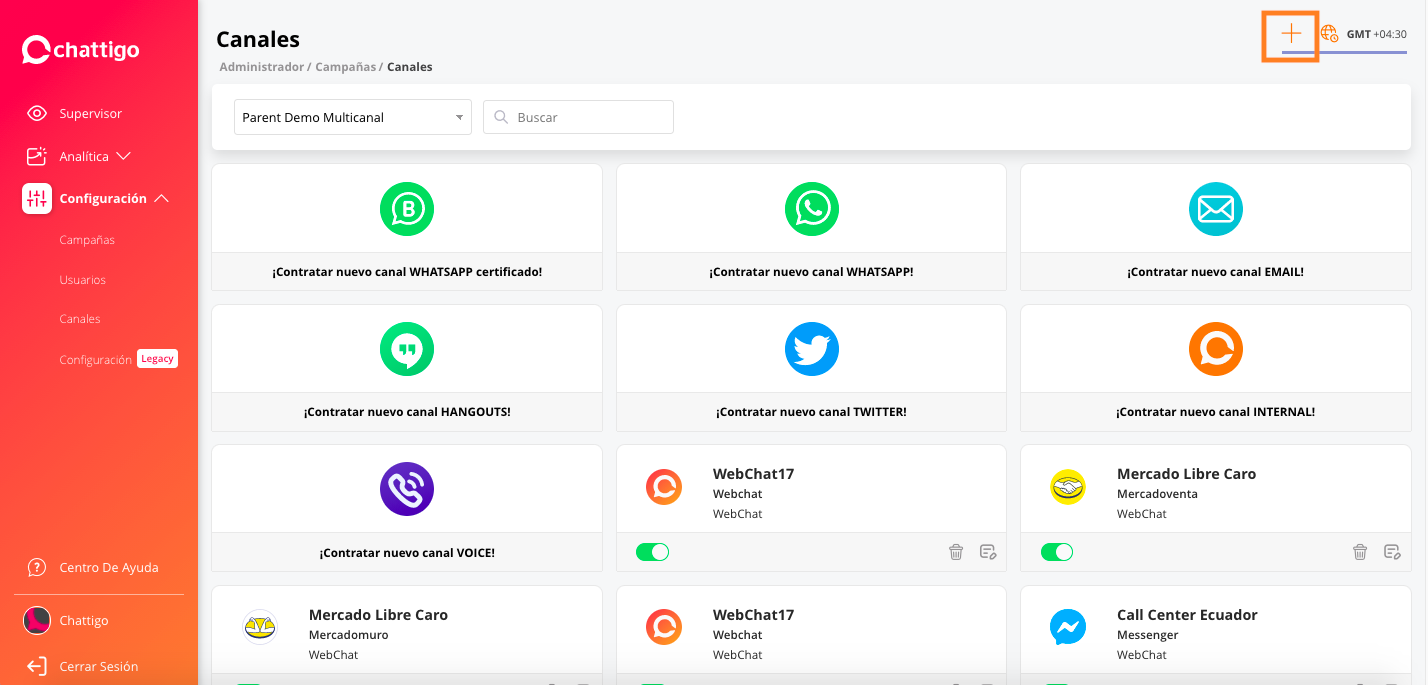Go to Campañas in the sidebar
The width and height of the screenshot is (1428, 685).
click(x=87, y=240)
